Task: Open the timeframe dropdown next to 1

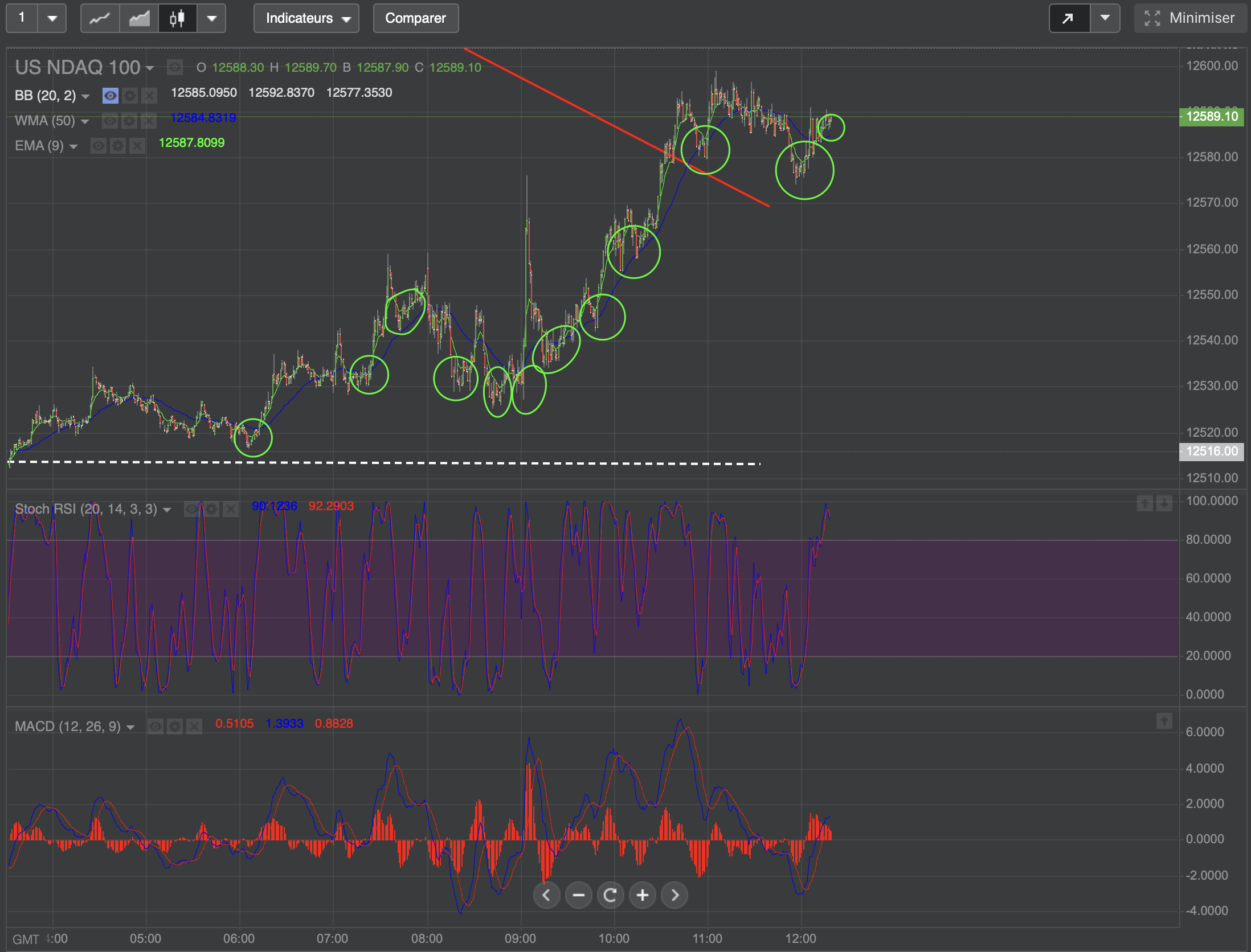Action: point(52,18)
